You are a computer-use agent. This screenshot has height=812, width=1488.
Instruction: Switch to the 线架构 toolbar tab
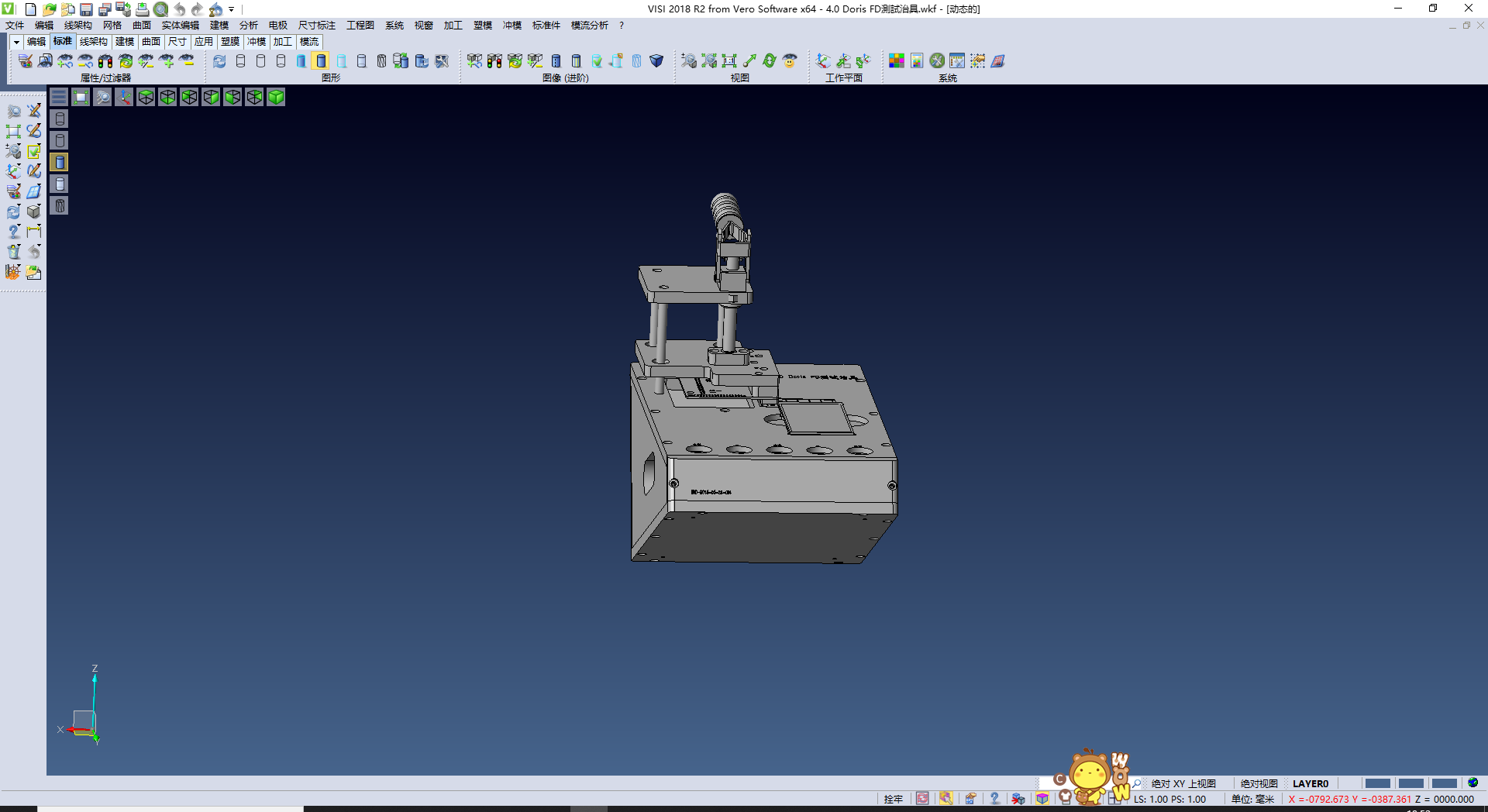[x=93, y=42]
